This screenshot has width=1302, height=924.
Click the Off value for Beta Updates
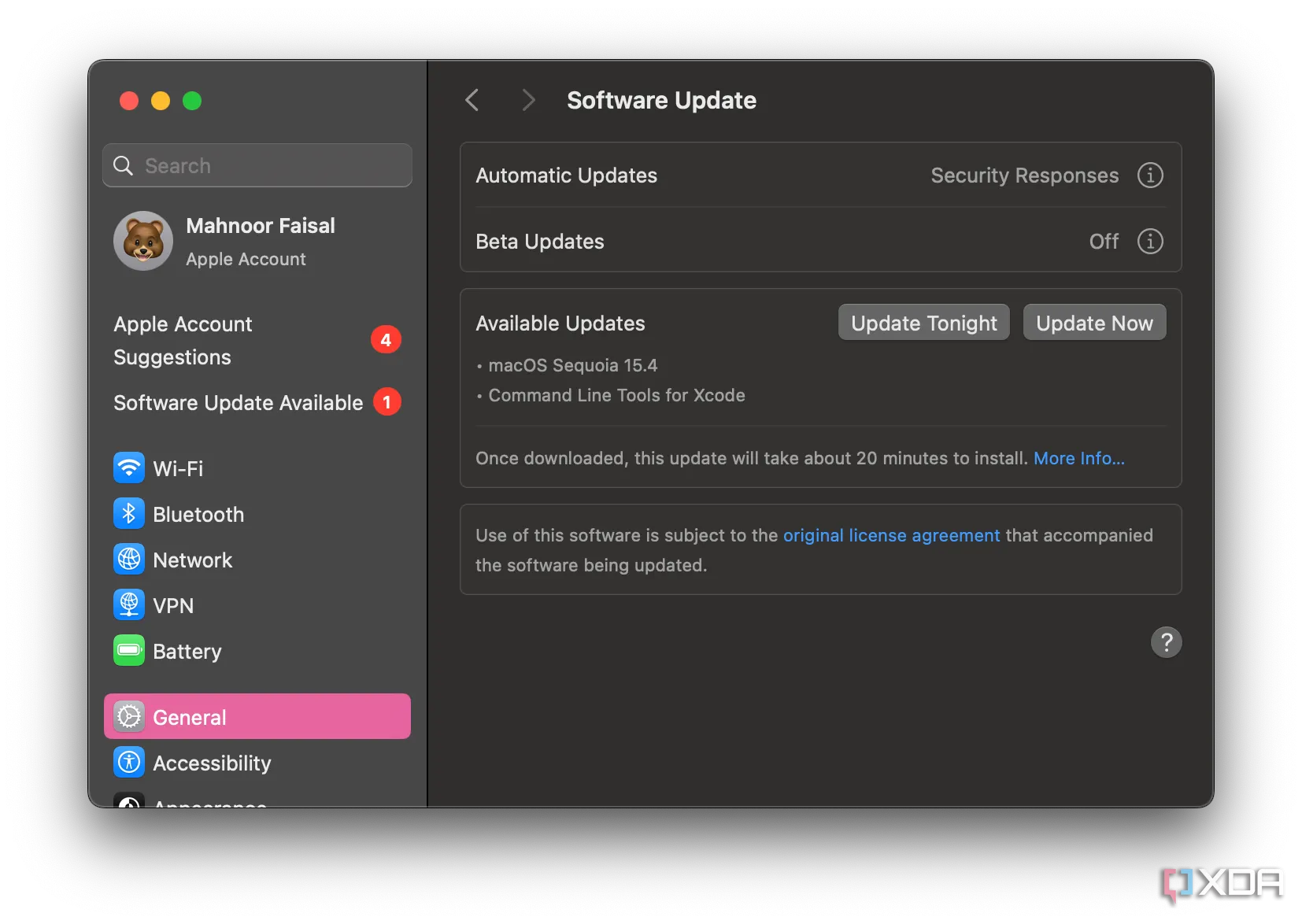[1104, 241]
